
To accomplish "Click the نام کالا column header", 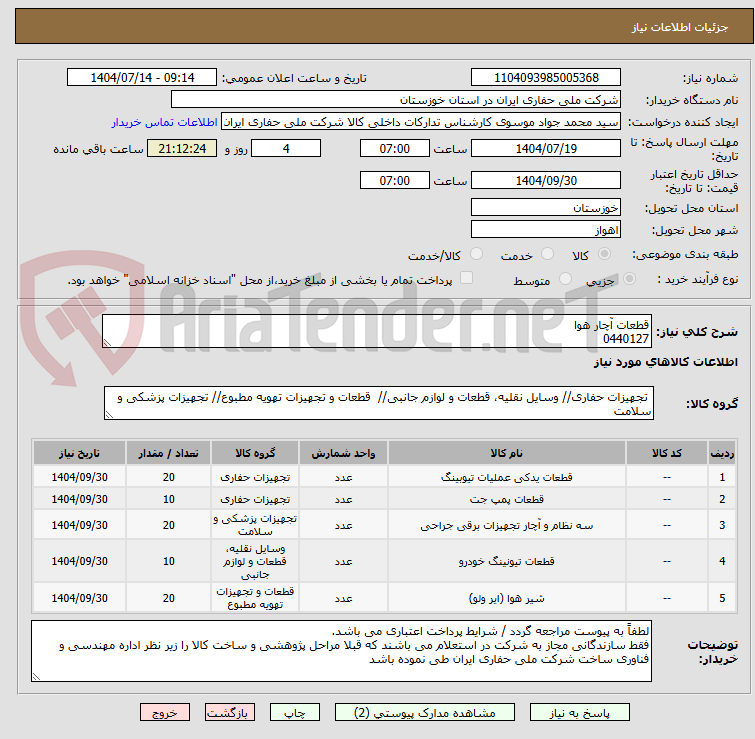I will click(x=507, y=453).
